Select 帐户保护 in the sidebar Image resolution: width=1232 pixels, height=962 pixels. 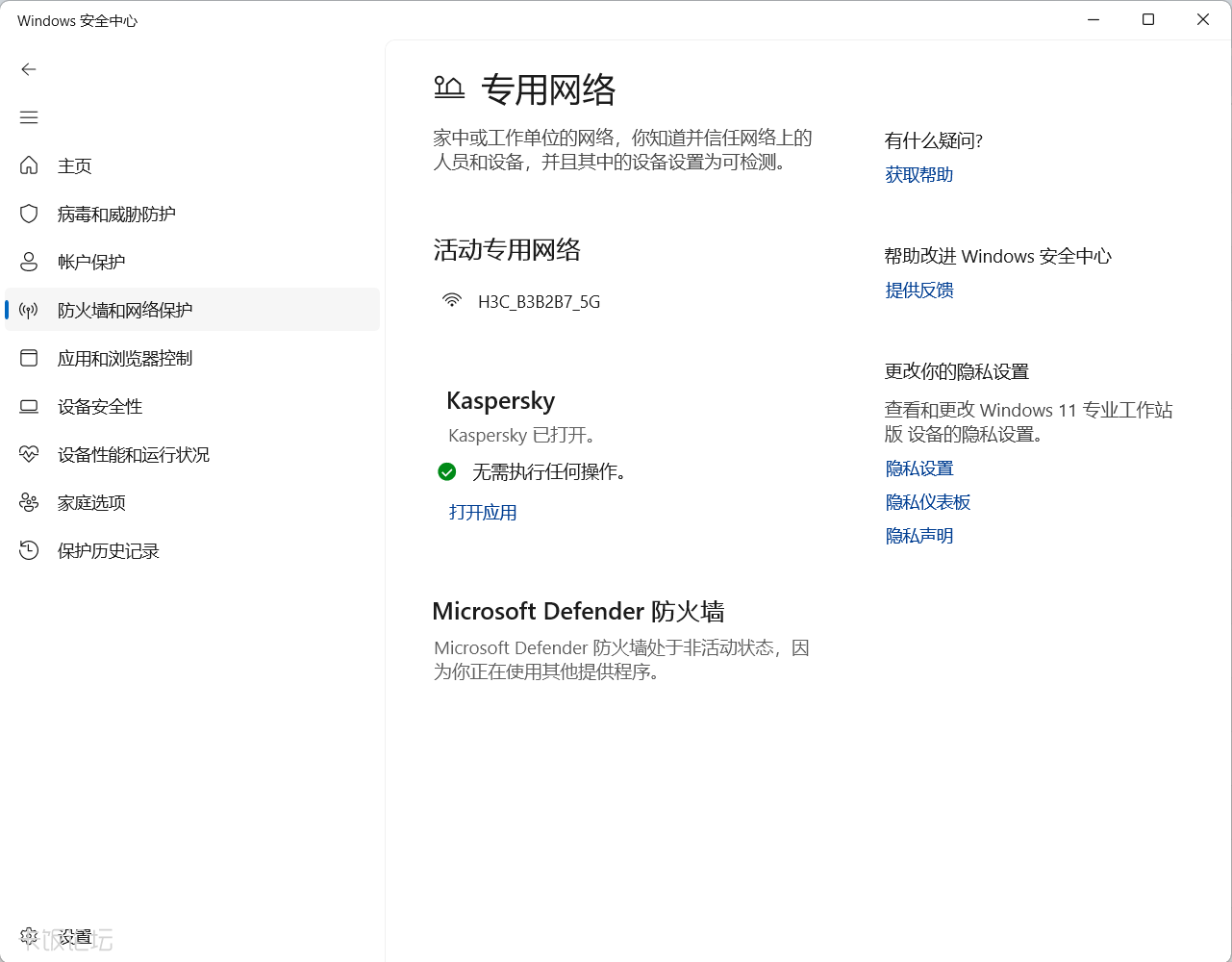click(x=192, y=262)
